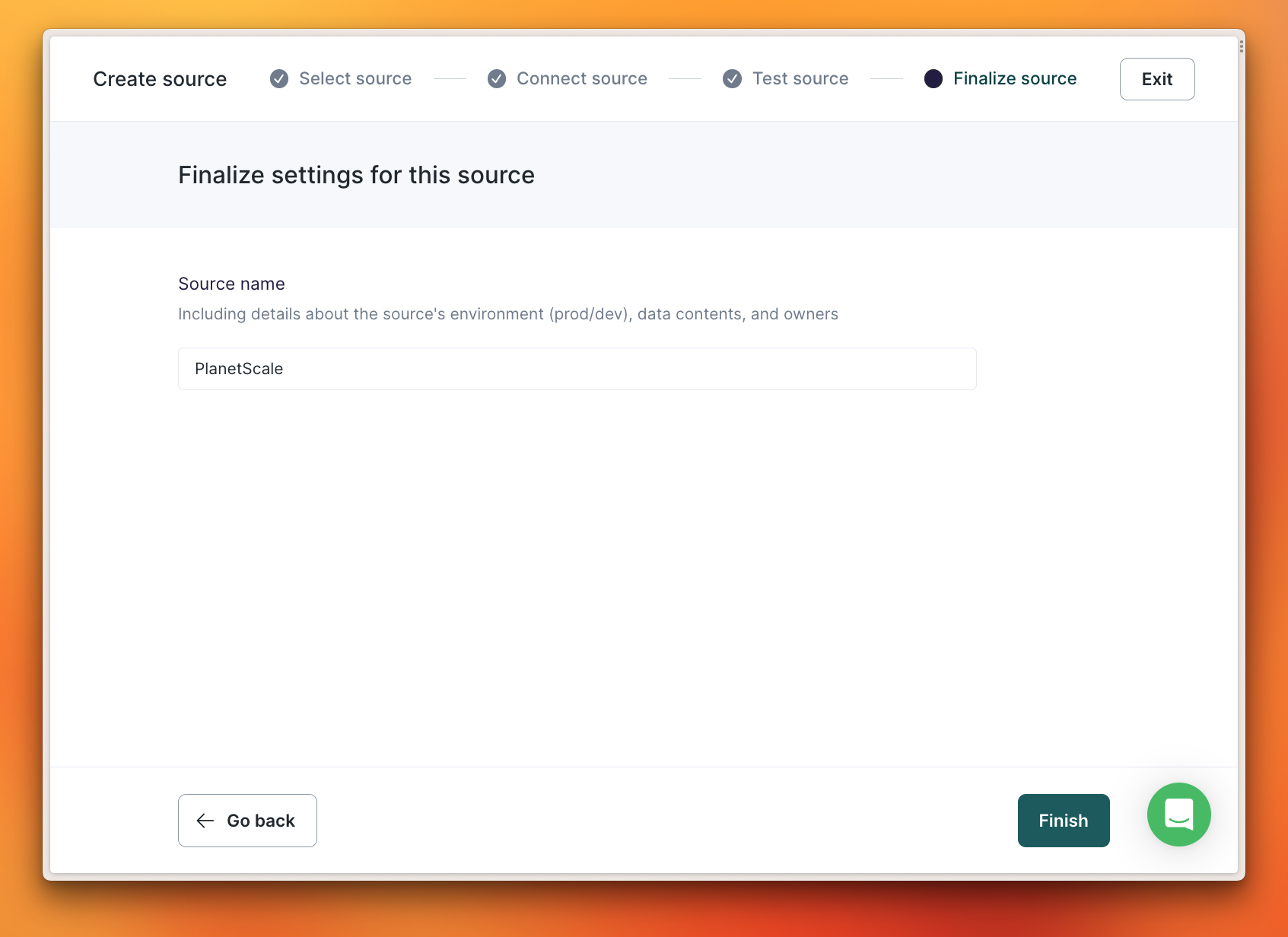The width and height of the screenshot is (1288, 937).
Task: Select the Select source step label
Action: tap(355, 78)
